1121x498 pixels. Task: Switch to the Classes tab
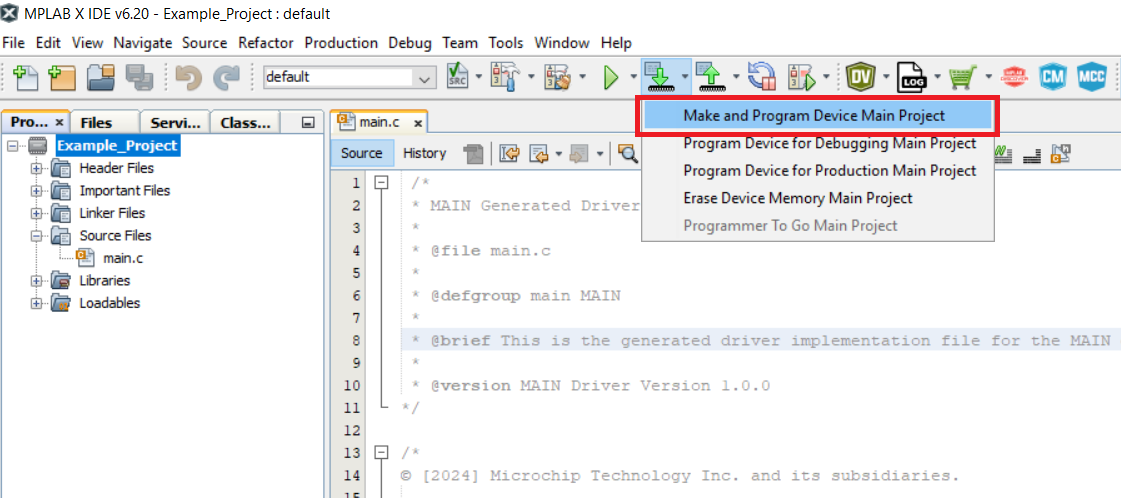coord(245,123)
